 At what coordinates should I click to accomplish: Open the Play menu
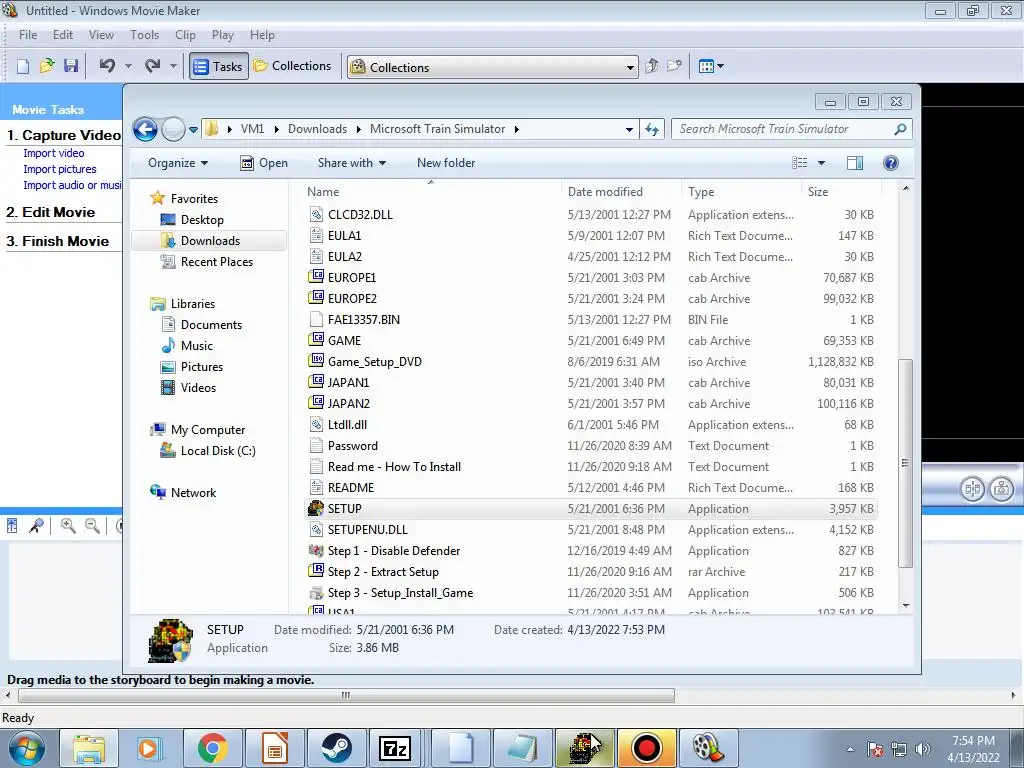click(x=223, y=35)
